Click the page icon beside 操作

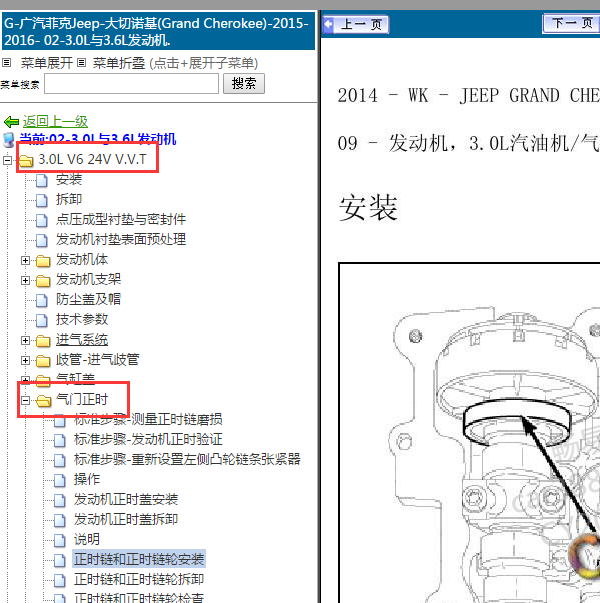(x=60, y=480)
